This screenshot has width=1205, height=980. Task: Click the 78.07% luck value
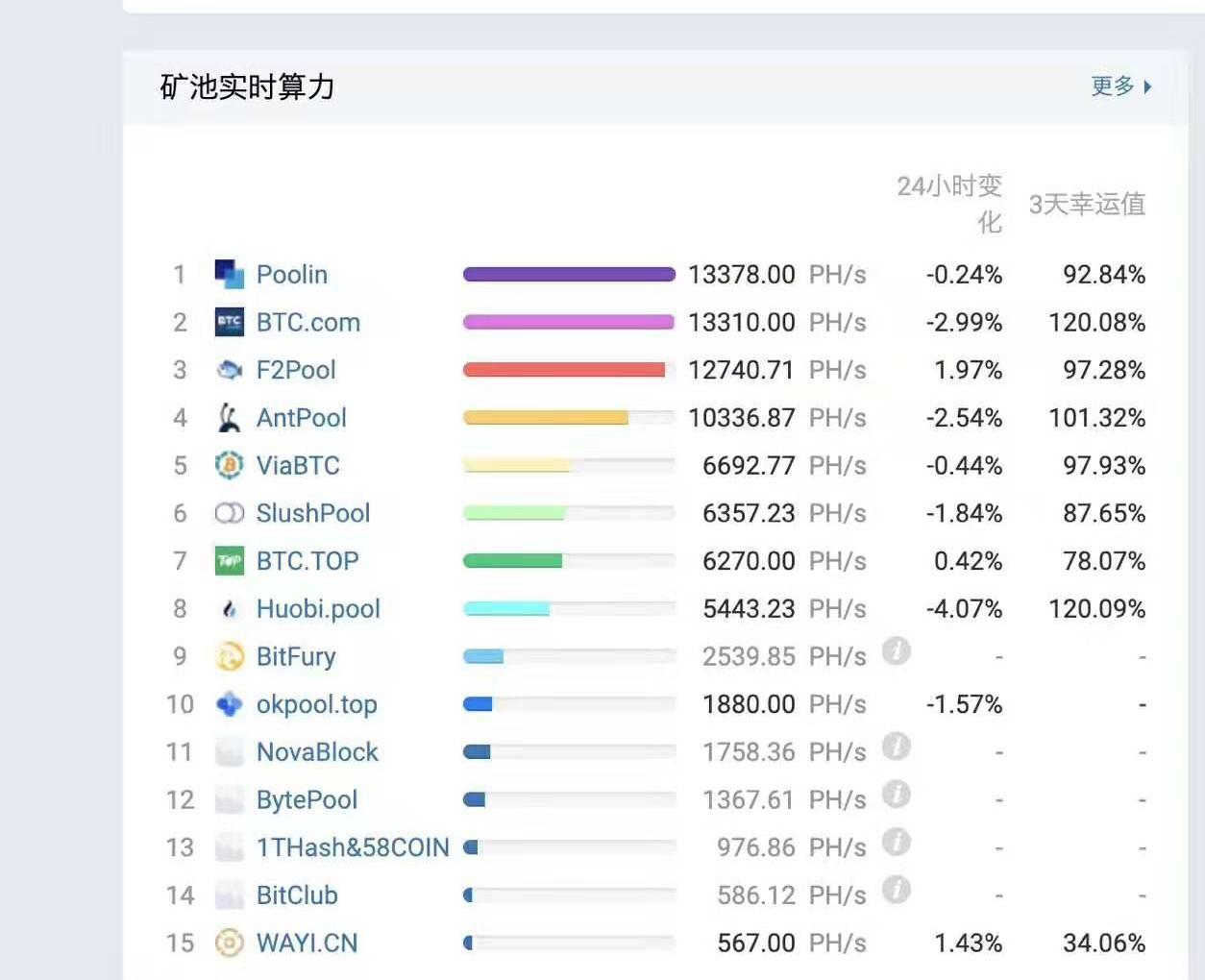pos(1104,561)
